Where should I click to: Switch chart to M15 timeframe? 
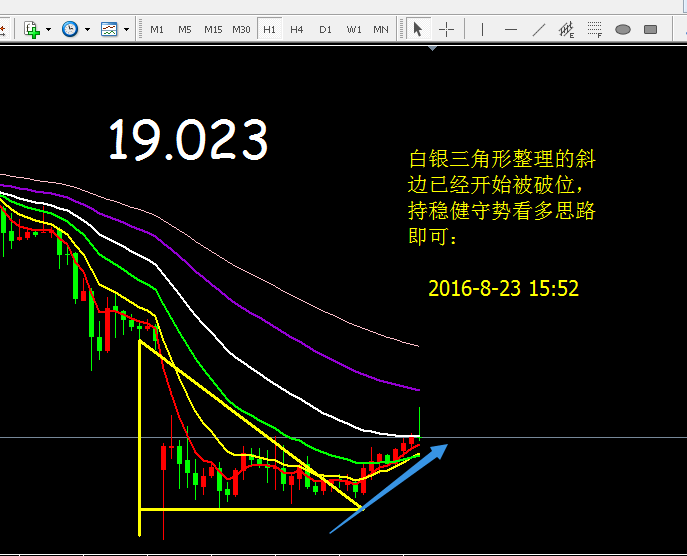[213, 30]
